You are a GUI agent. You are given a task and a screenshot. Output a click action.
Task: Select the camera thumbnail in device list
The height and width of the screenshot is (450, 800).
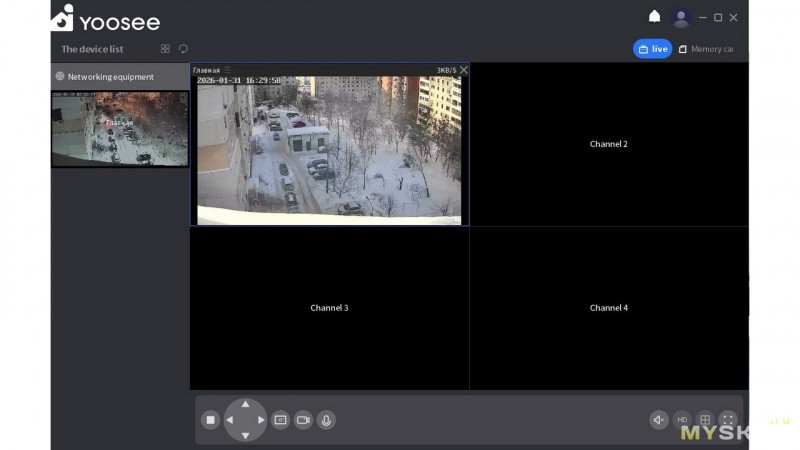click(x=120, y=128)
